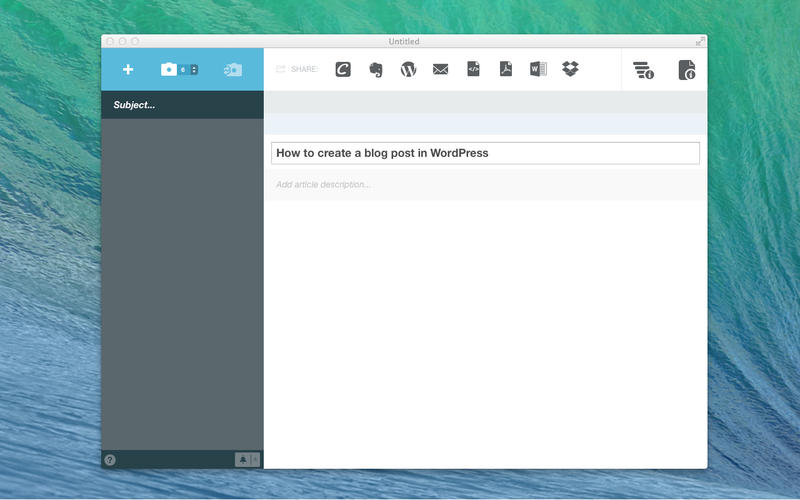Image resolution: width=800 pixels, height=500 pixels.
Task: Open the bell dropdown in the sidebar footer
Action: (247, 460)
